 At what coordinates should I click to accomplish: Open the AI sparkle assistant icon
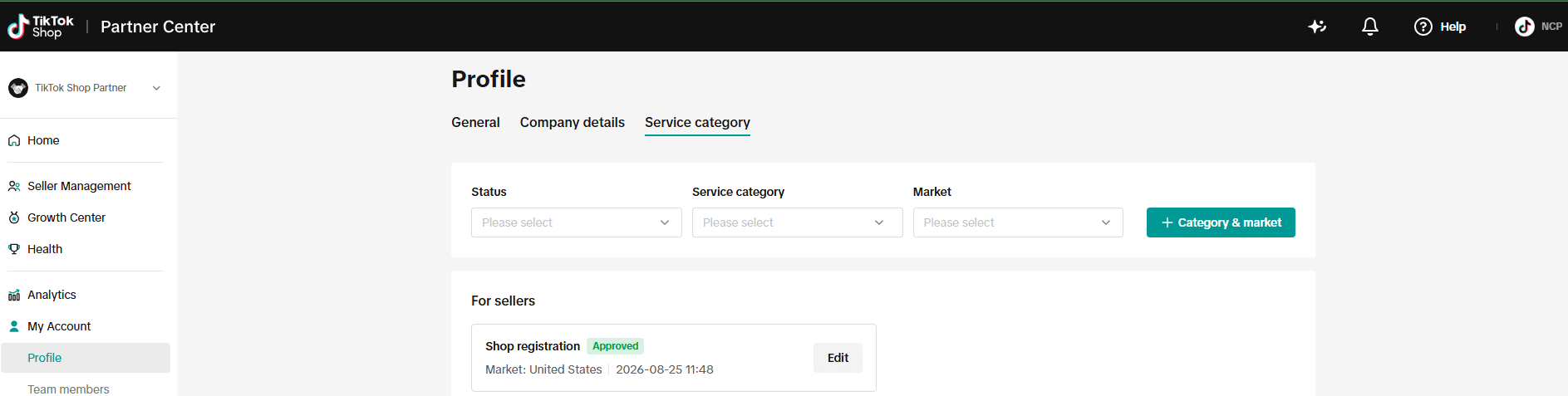tap(1317, 27)
